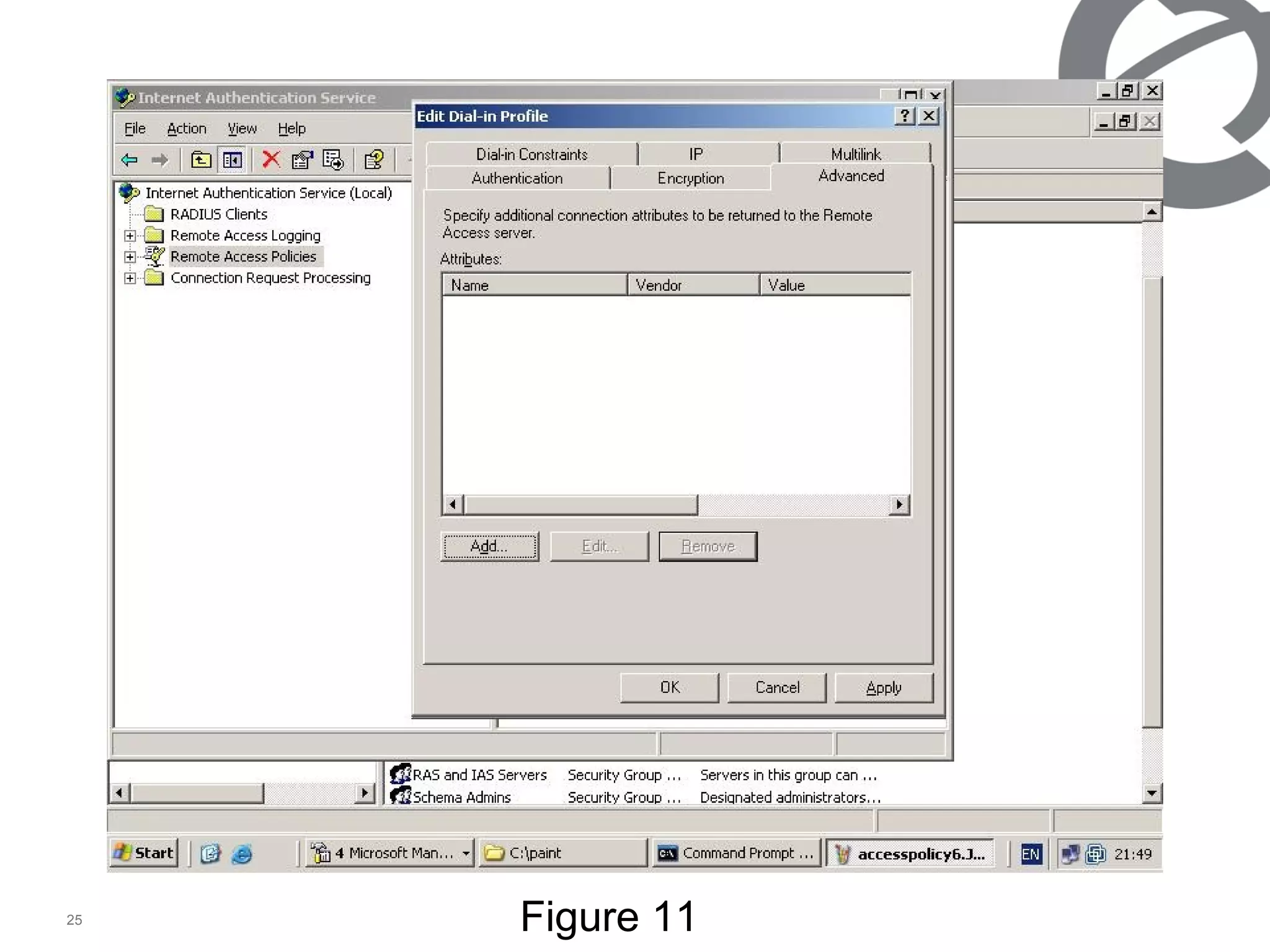Close the Edit Dial-in Profile dialog
This screenshot has width=1270, height=952.
(929, 116)
